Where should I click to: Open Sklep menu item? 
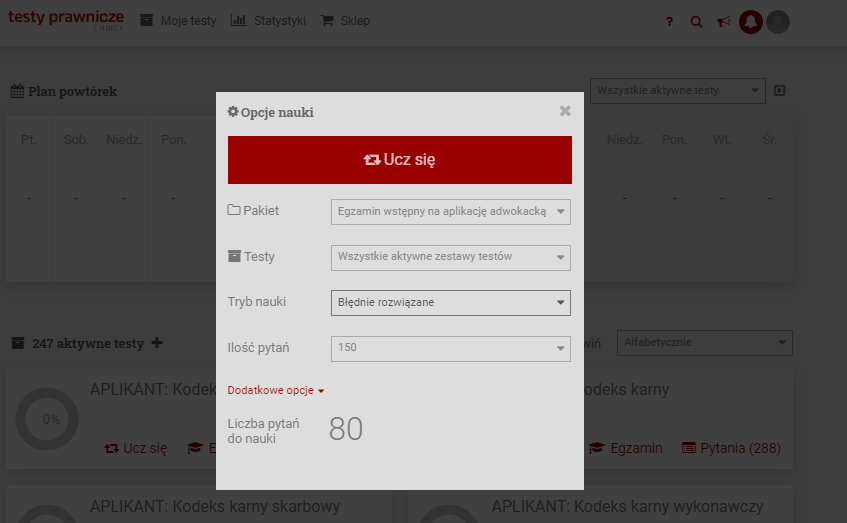pyautogui.click(x=346, y=21)
